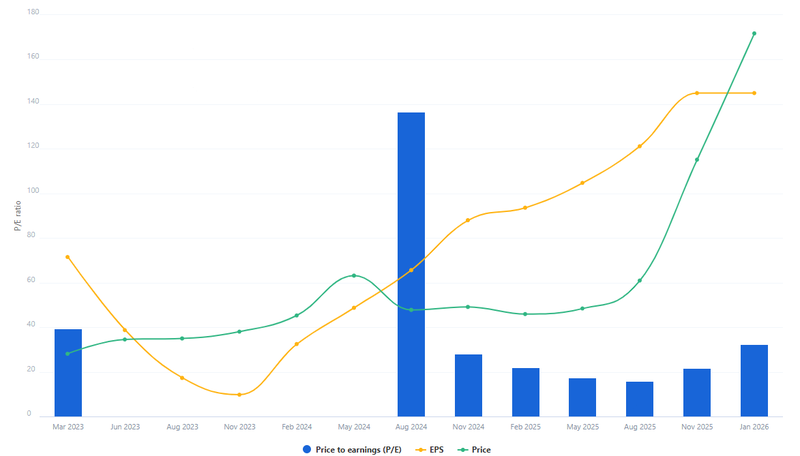This screenshot has width=800, height=456.
Task: Click the lowest EPS point at Nov 2023
Action: point(240,394)
